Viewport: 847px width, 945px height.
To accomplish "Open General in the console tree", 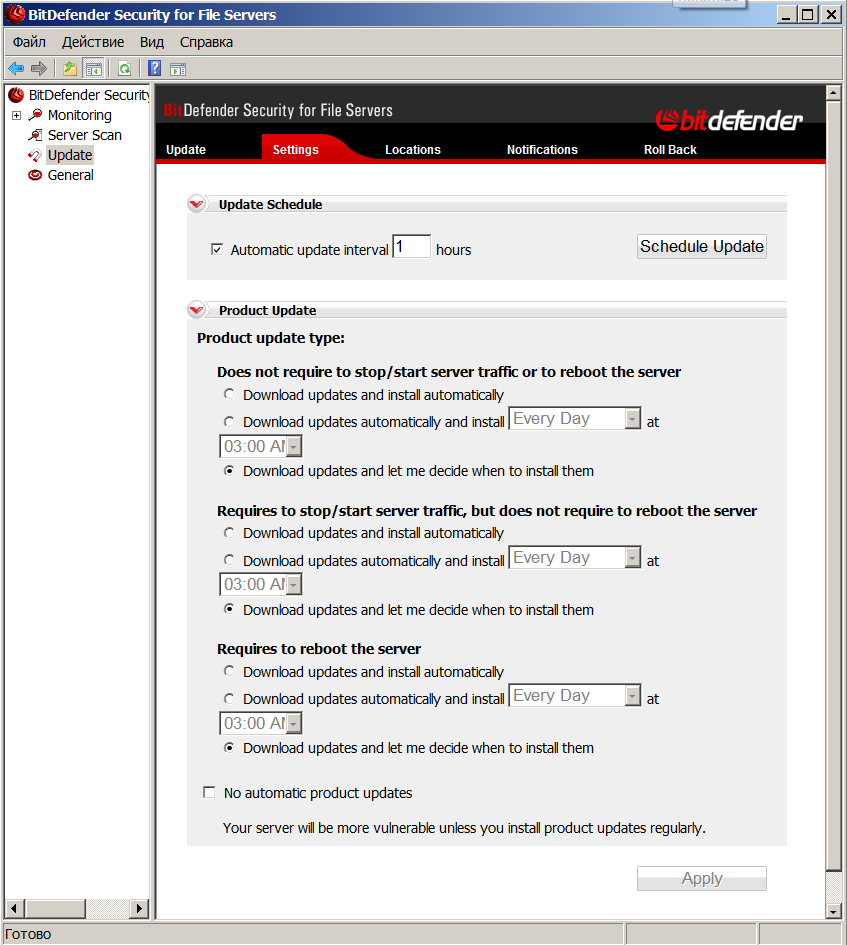I will point(71,175).
